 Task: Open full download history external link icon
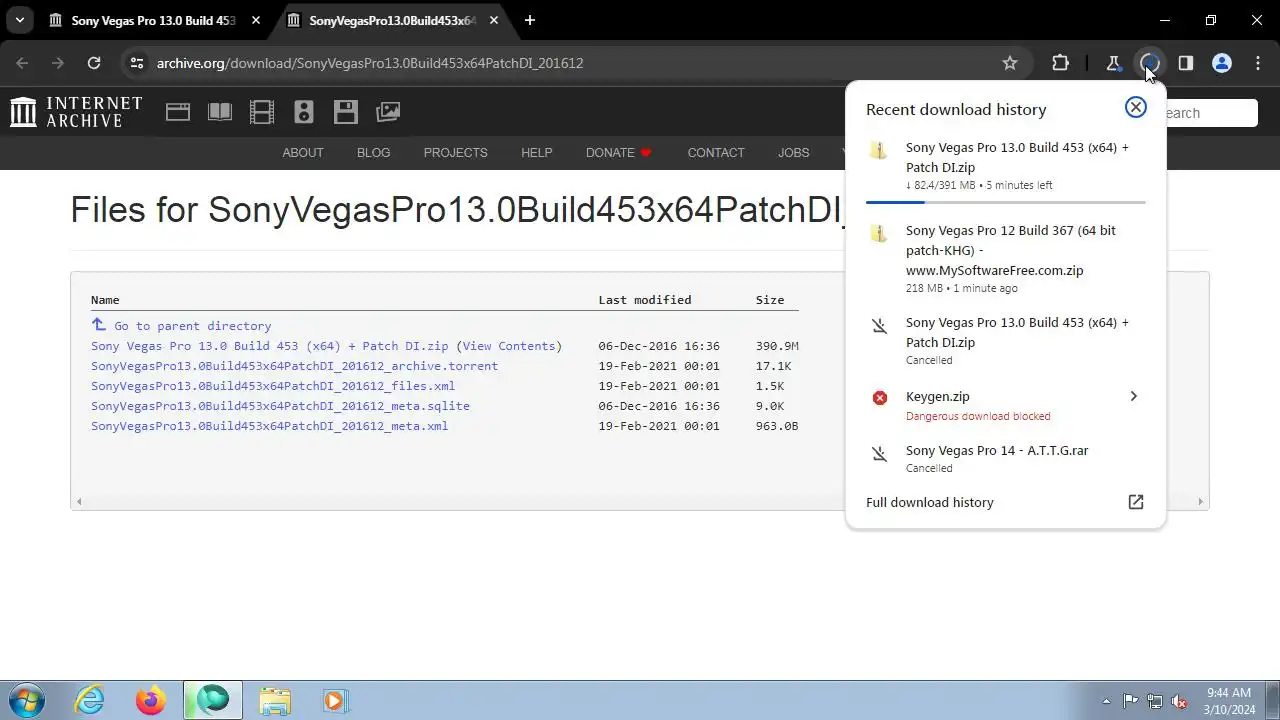(1135, 502)
